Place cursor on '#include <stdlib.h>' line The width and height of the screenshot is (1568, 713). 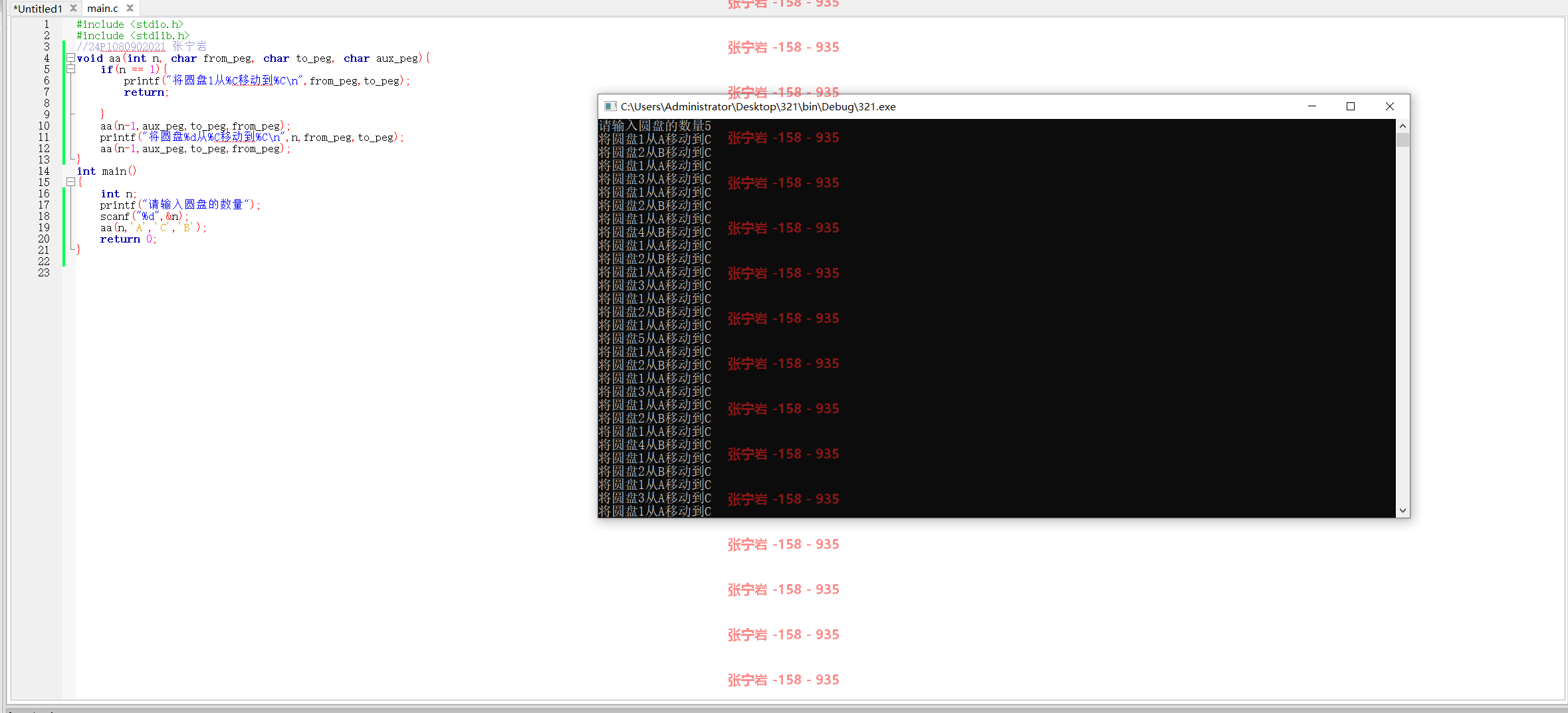(x=133, y=36)
